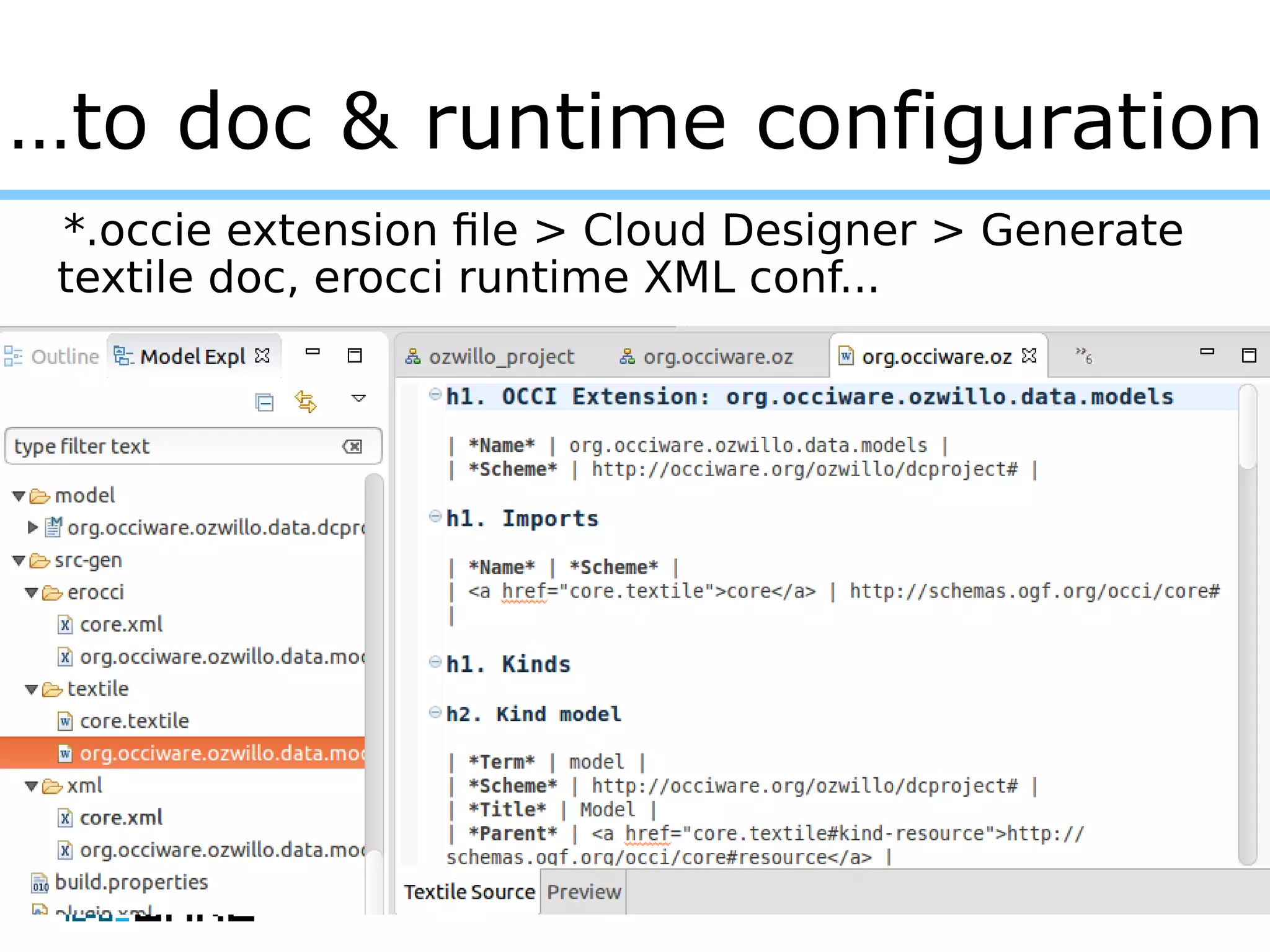Image resolution: width=1270 pixels, height=952 pixels.
Task: Fold the h2. Kind model section
Action: coord(435,712)
